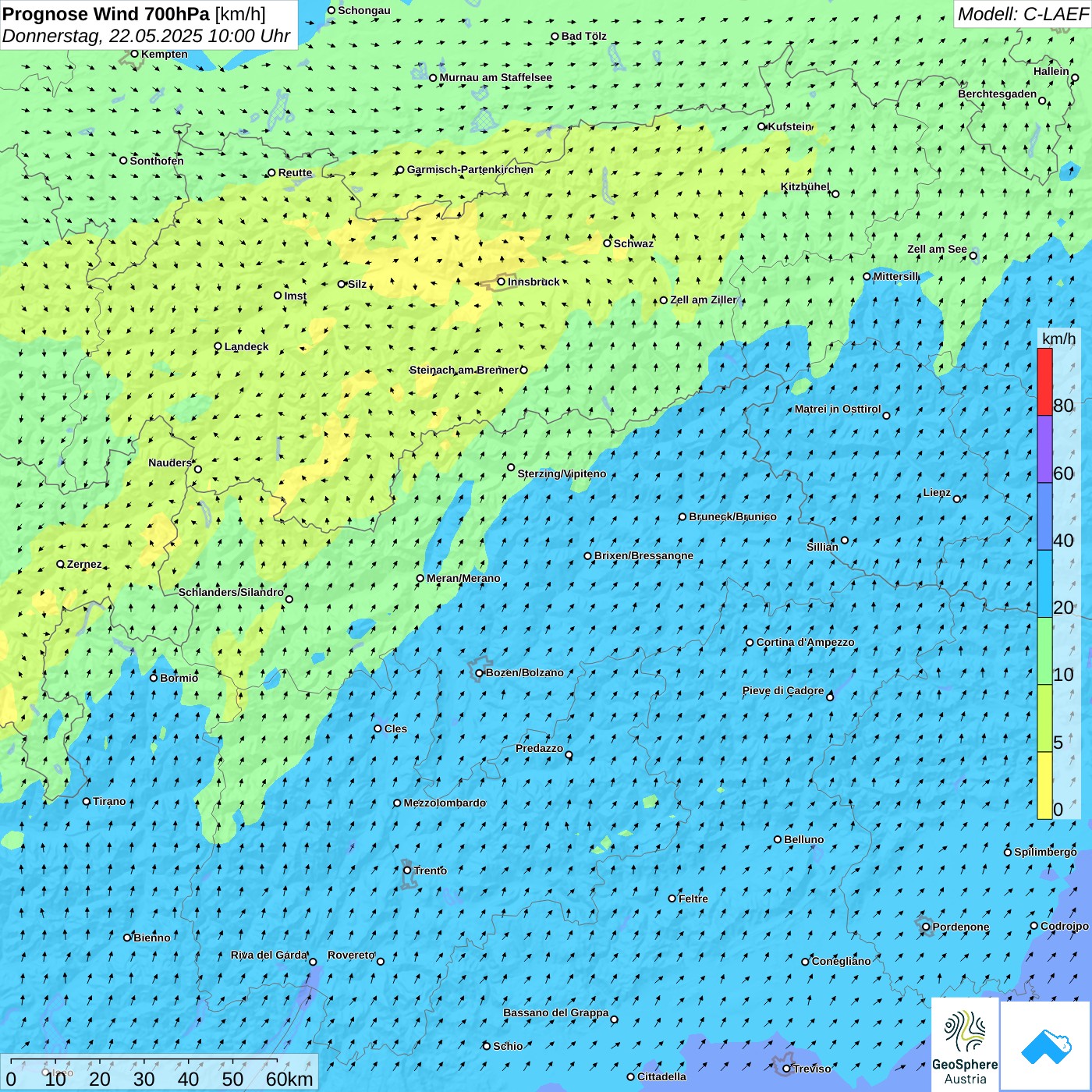Click the Predazzo city marker

[569, 755]
